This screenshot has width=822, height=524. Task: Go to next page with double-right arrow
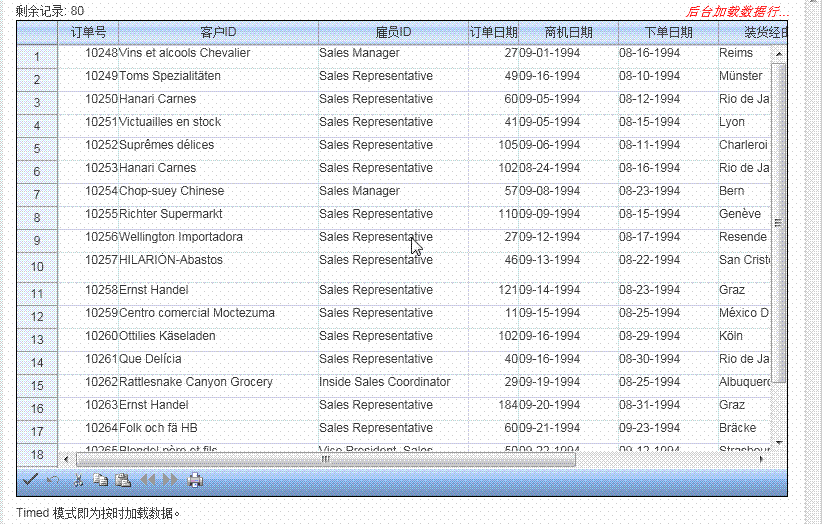tap(171, 480)
